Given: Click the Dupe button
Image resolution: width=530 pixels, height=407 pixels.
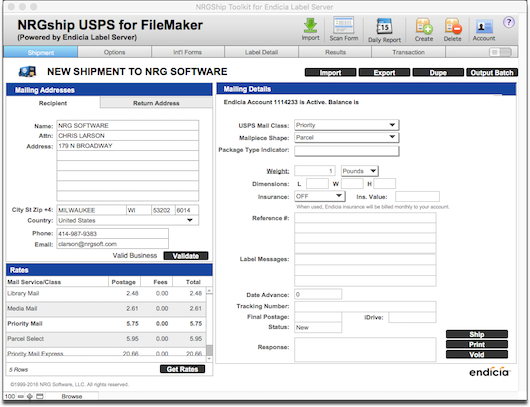Looking at the screenshot, I should pos(438,73).
